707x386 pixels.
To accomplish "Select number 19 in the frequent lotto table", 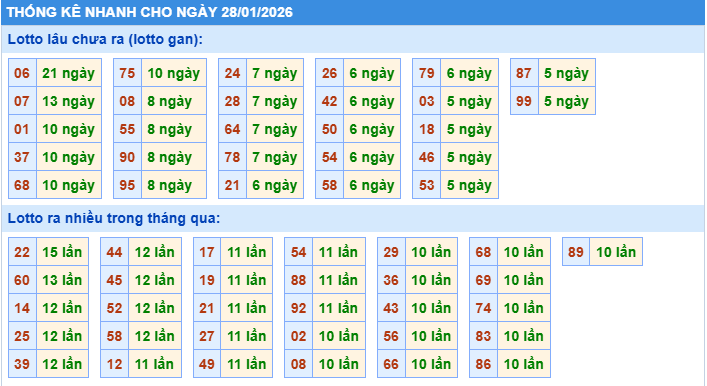I will [x=207, y=280].
